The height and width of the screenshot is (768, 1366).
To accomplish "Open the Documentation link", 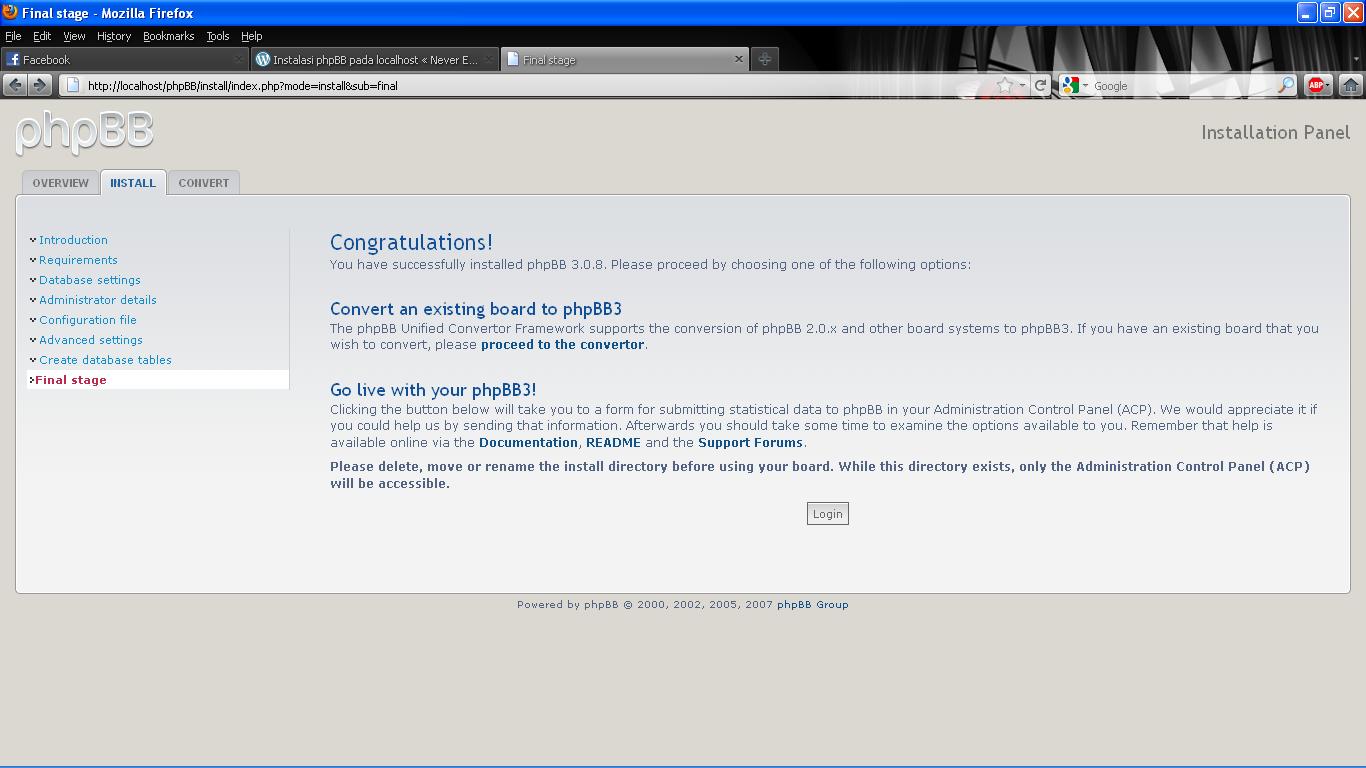I will [528, 442].
